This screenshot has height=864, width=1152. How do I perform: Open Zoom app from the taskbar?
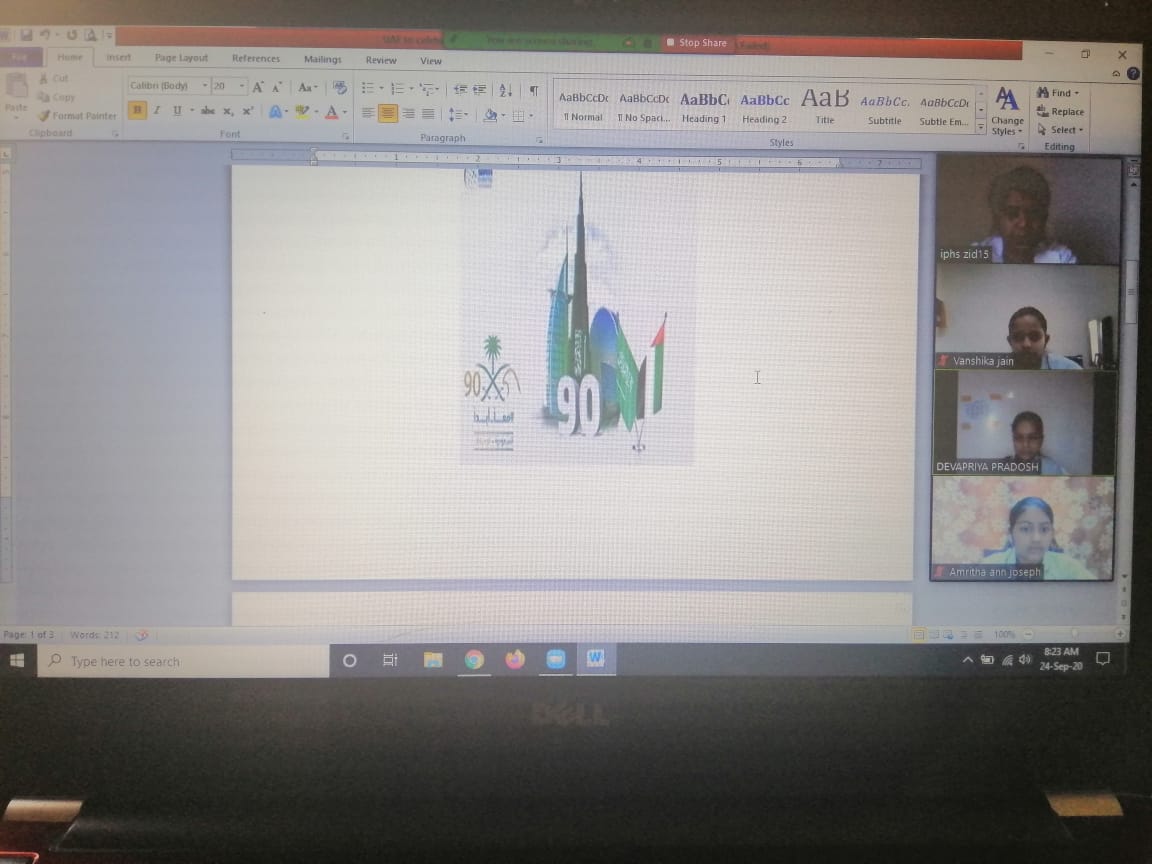pyautogui.click(x=555, y=660)
